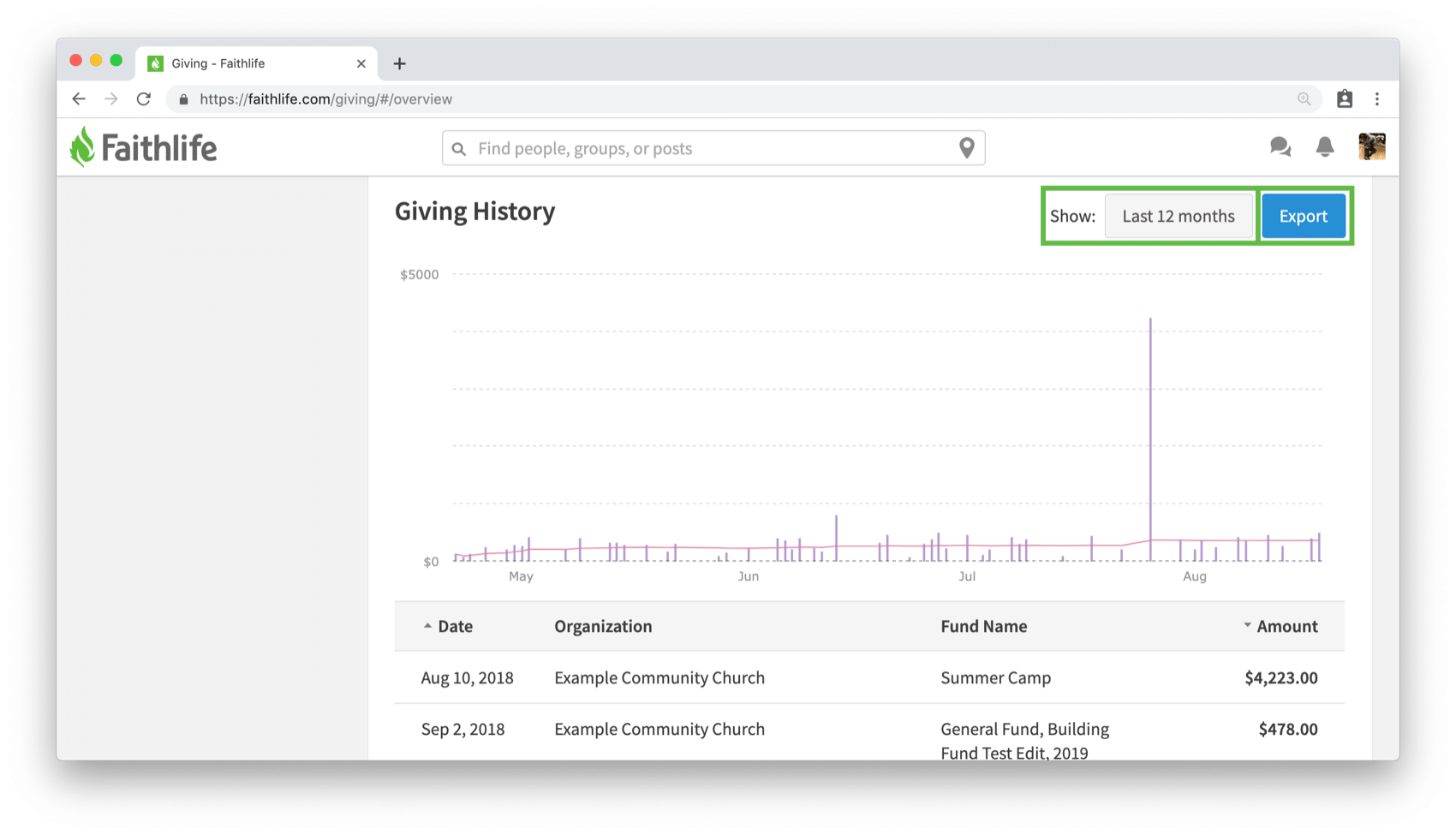Viewport: 1456px width, 835px height.
Task: Open a new browser tab
Action: 399,63
